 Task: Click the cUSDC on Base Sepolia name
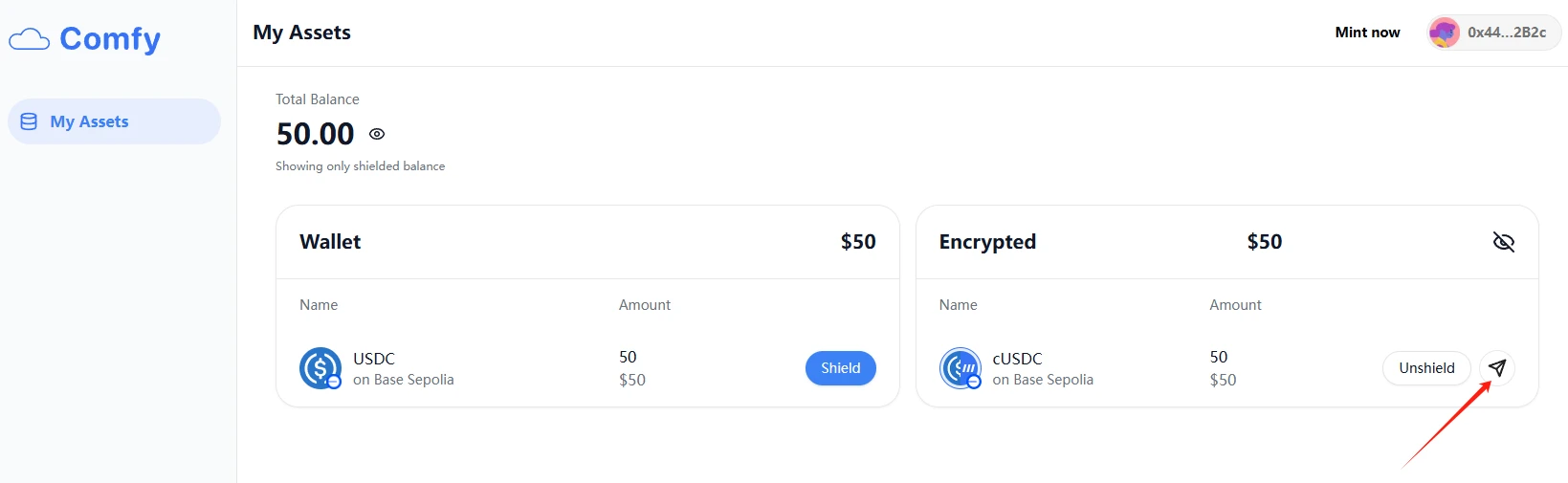tap(1042, 368)
